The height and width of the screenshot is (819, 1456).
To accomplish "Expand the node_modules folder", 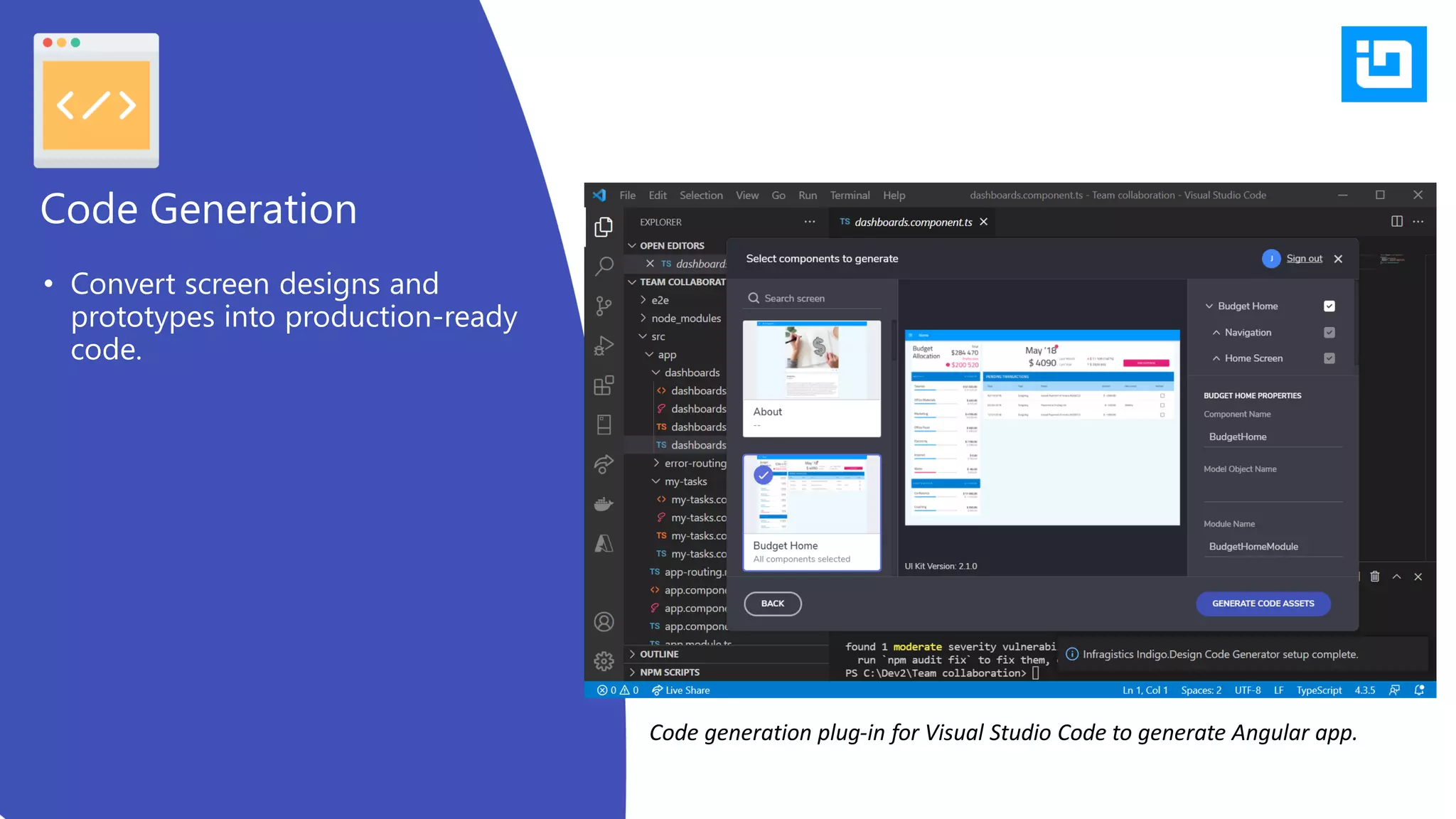I will pos(643,318).
